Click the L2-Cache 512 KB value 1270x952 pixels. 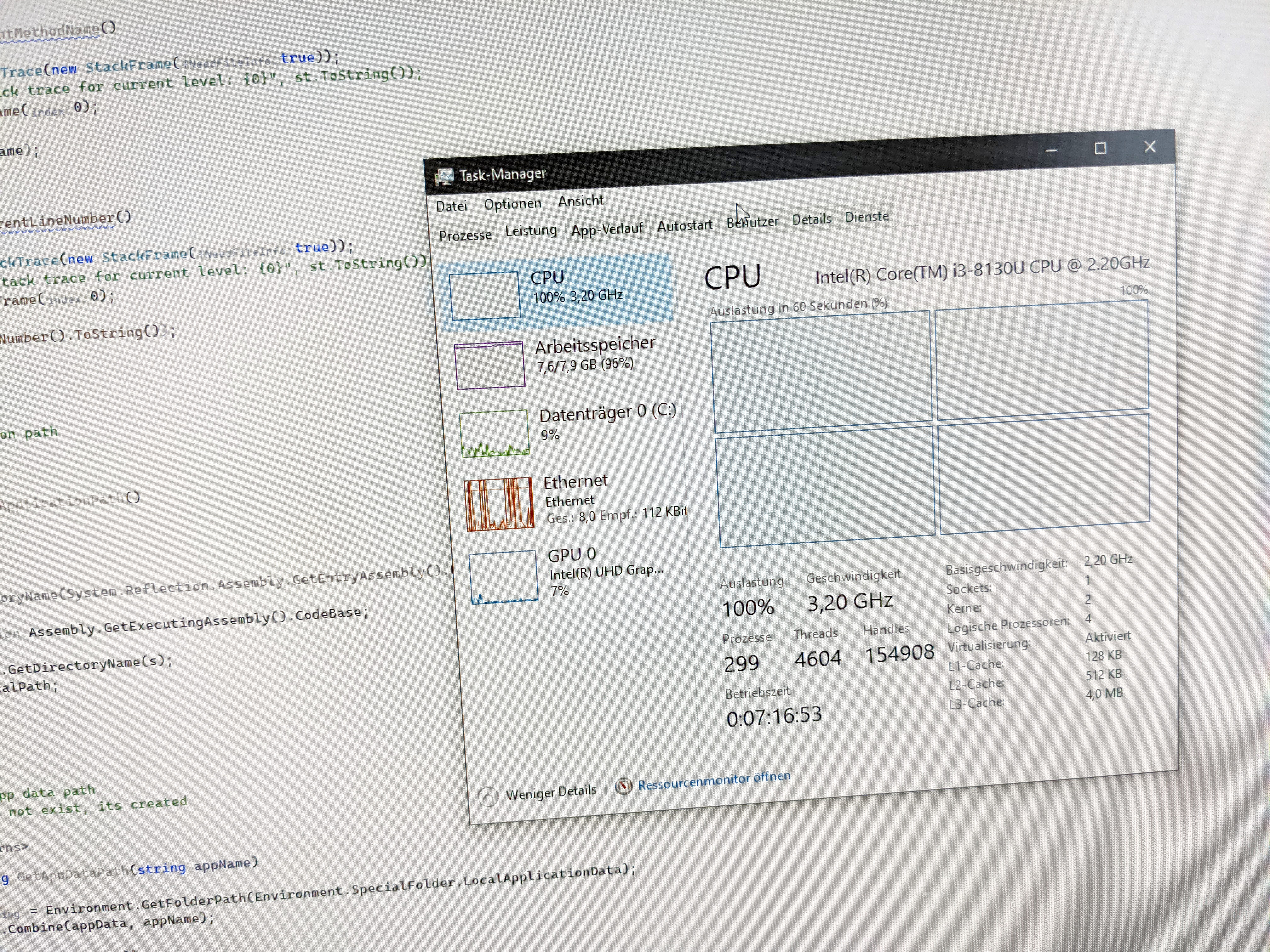click(1103, 675)
